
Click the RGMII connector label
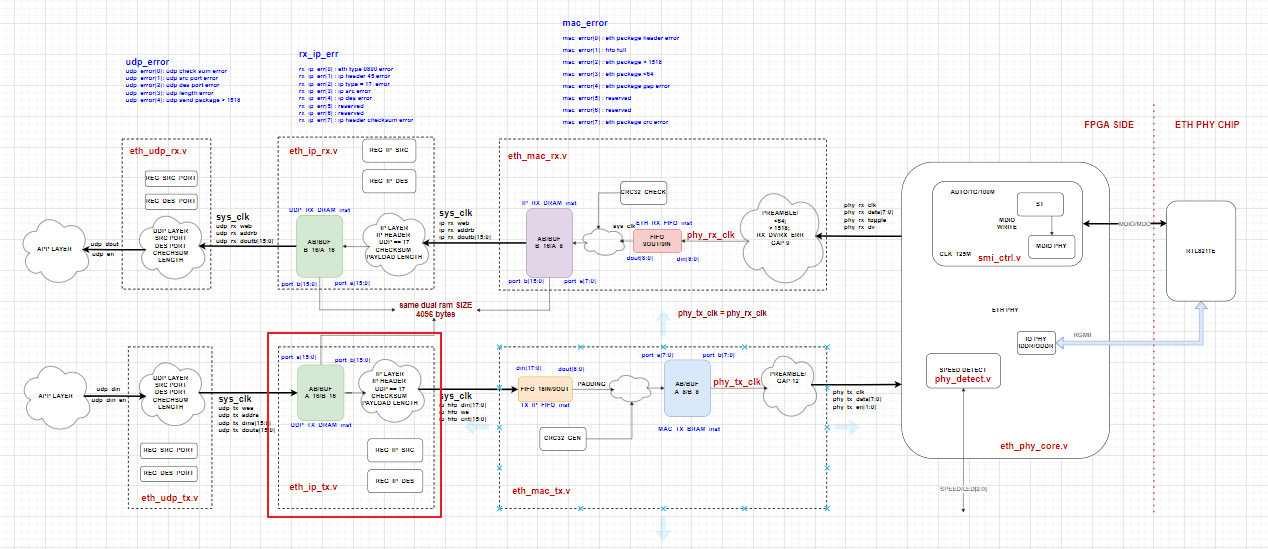[x=1083, y=335]
